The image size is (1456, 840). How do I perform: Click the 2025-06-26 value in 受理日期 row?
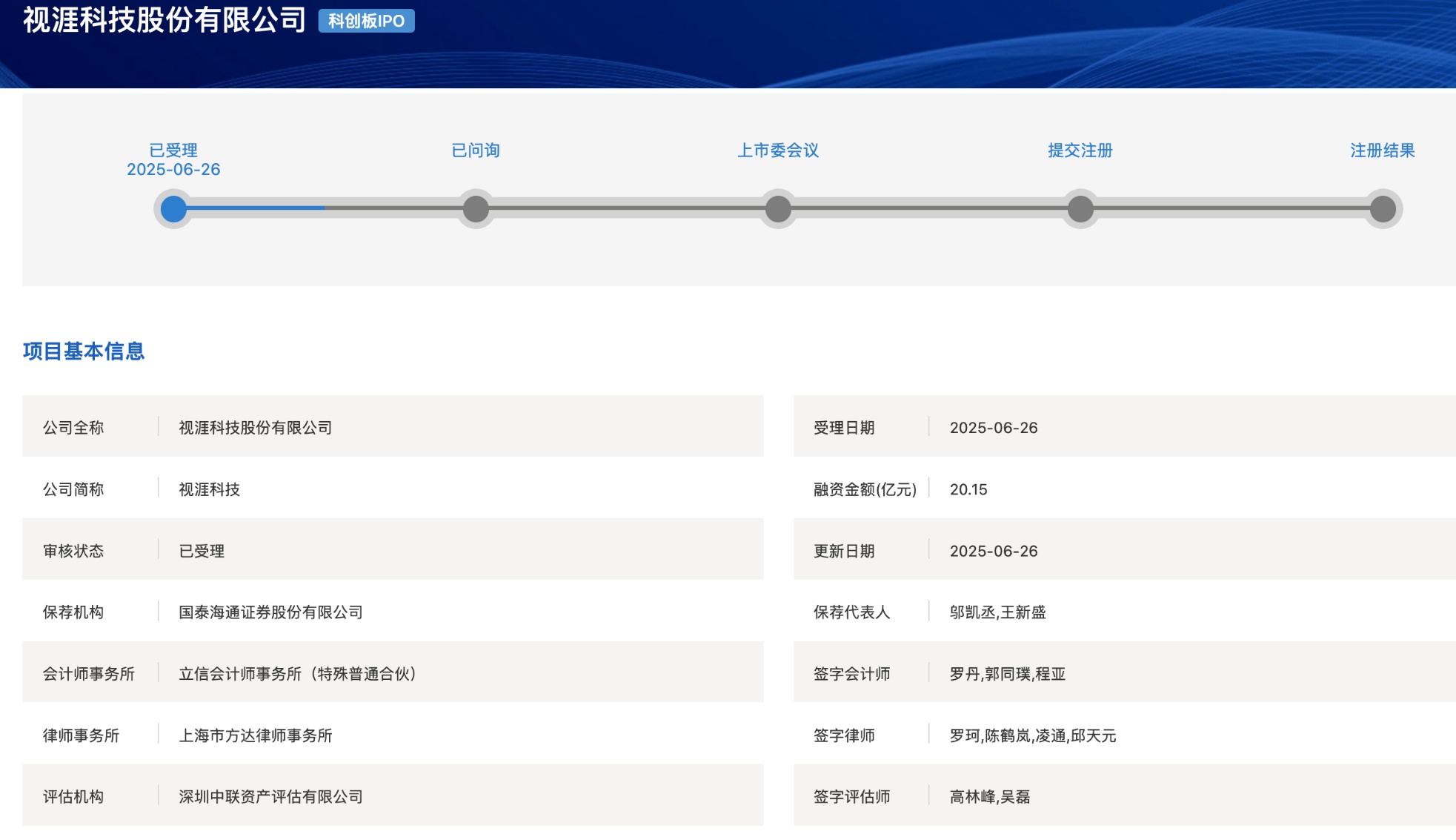(x=994, y=428)
